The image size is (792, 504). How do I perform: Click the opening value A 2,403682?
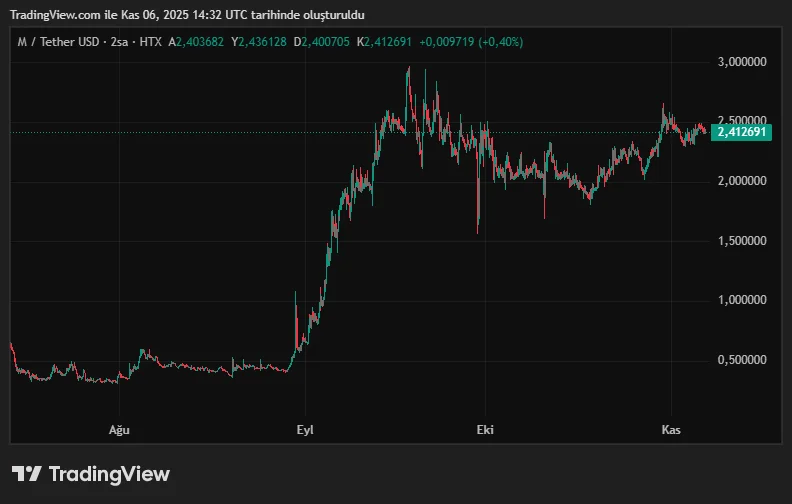tap(198, 42)
